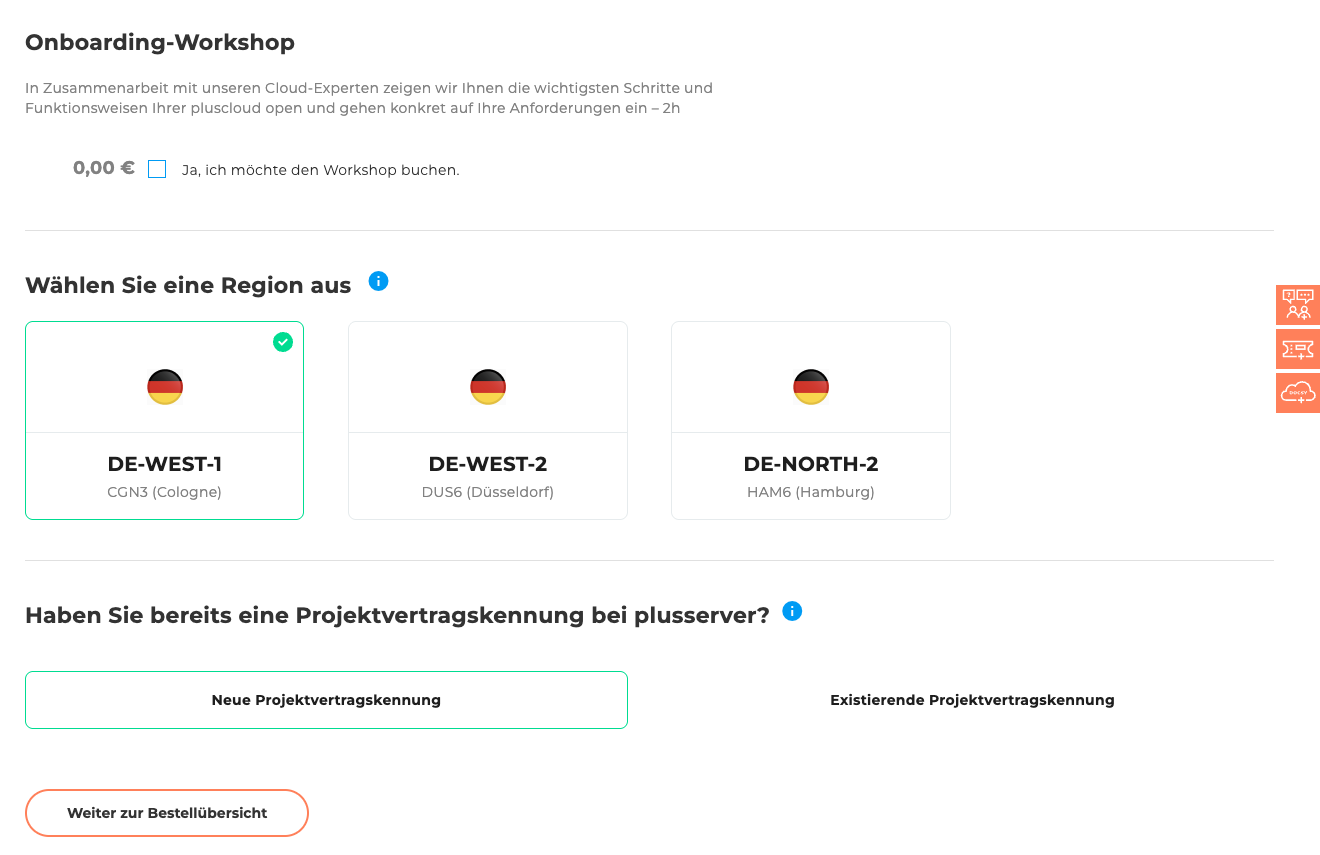Open the support chat sidebar icon
Image resolution: width=1320 pixels, height=855 pixels.
[x=1297, y=305]
